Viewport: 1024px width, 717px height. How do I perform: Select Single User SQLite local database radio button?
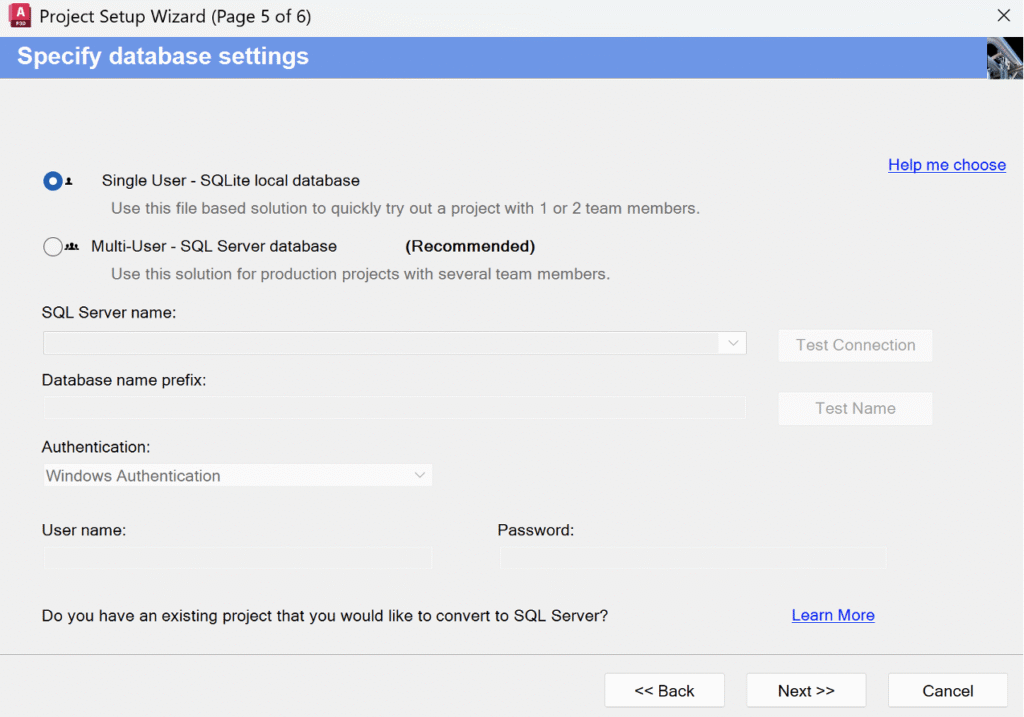click(x=53, y=181)
